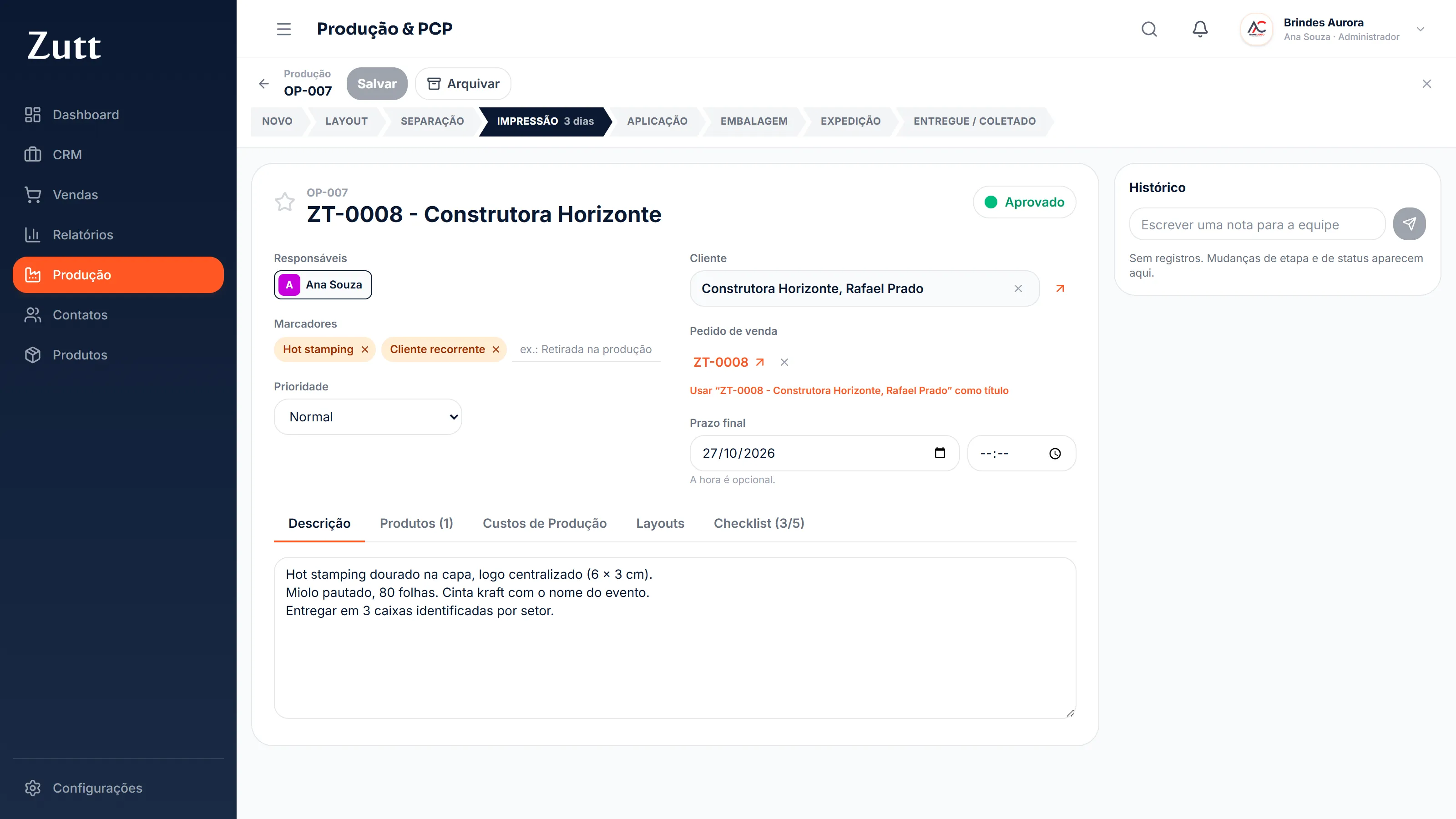The width and height of the screenshot is (1456, 819).
Task: Open Vendas in the sidebar
Action: coord(118,195)
